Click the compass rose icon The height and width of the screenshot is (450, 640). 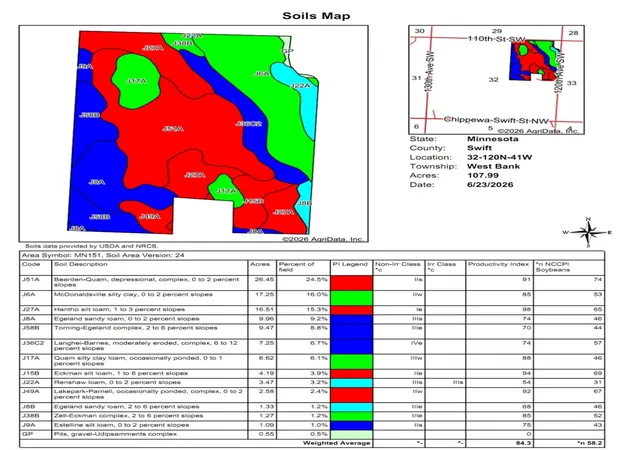[x=588, y=233]
